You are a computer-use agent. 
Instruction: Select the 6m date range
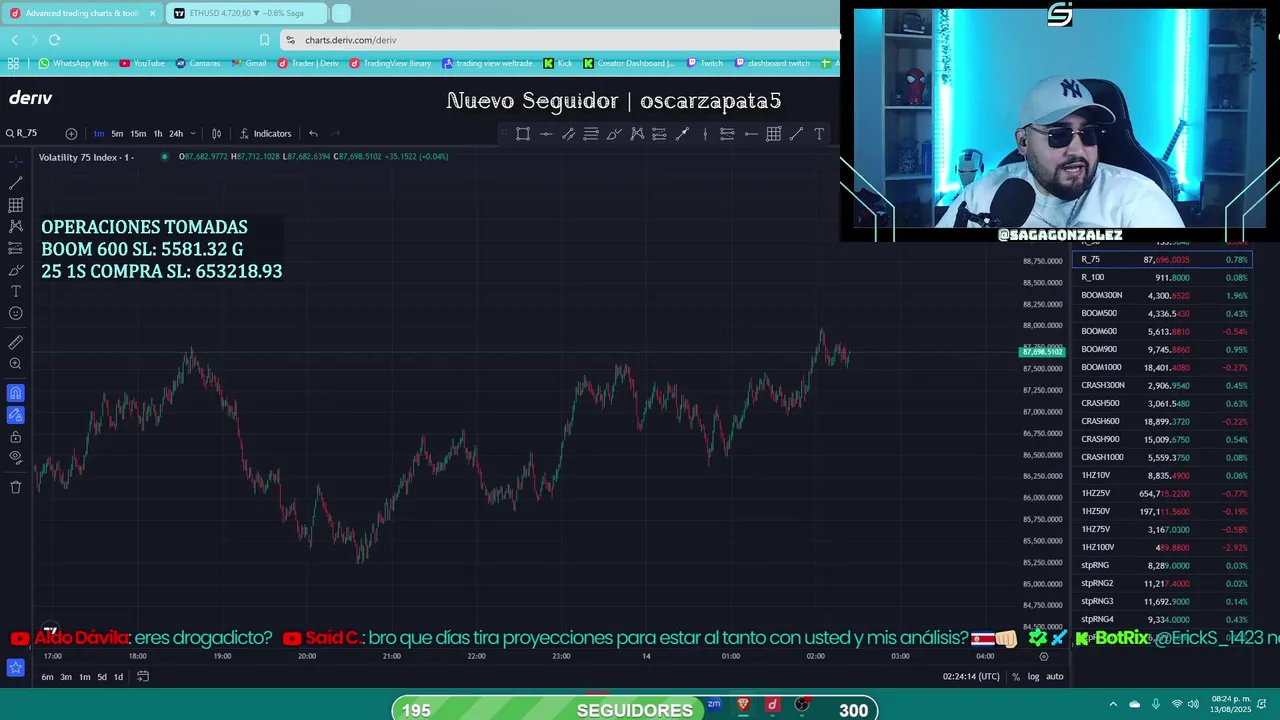pos(47,677)
